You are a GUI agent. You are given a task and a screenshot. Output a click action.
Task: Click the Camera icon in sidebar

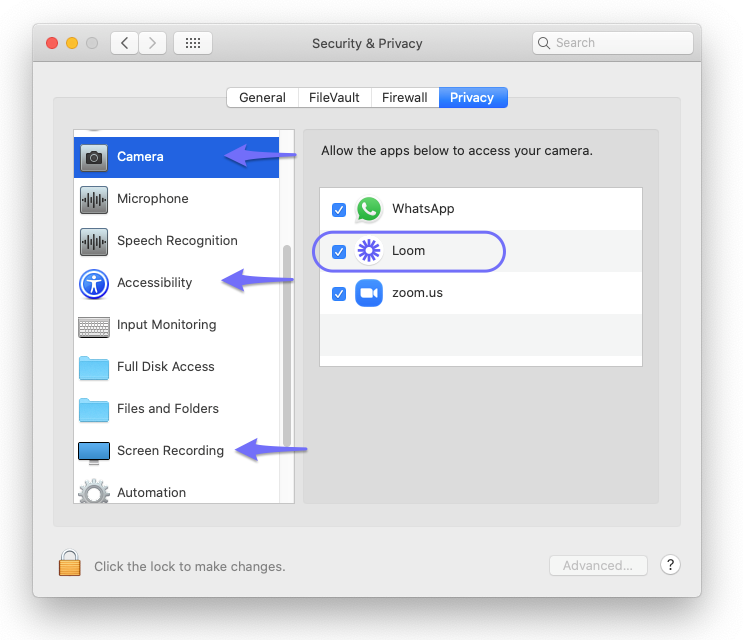pyautogui.click(x=94, y=157)
